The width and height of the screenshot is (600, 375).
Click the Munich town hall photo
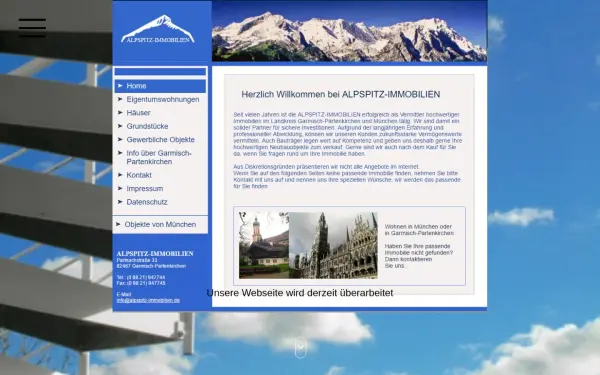tap(333, 245)
